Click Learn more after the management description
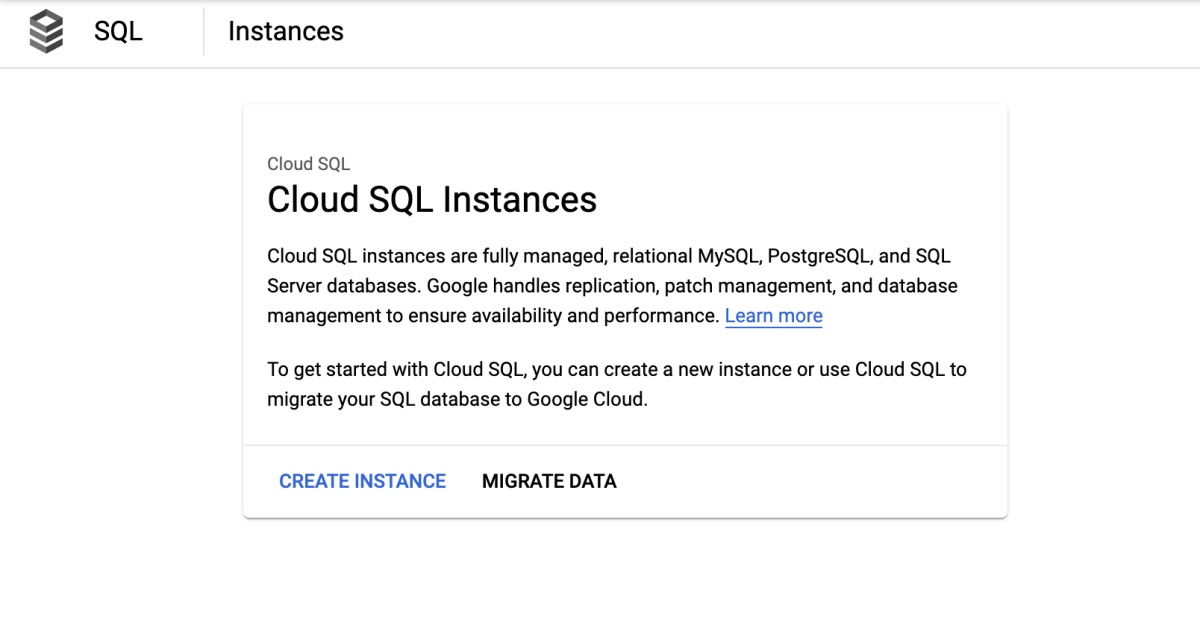1200x637 pixels. click(x=773, y=315)
